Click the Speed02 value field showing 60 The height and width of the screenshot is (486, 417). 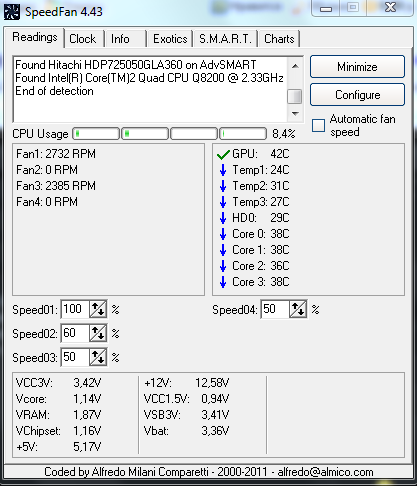[x=75, y=333]
